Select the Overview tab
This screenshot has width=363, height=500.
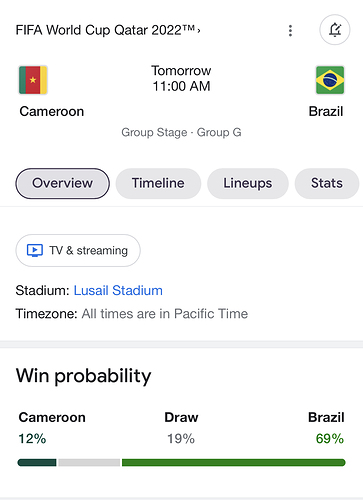click(62, 183)
